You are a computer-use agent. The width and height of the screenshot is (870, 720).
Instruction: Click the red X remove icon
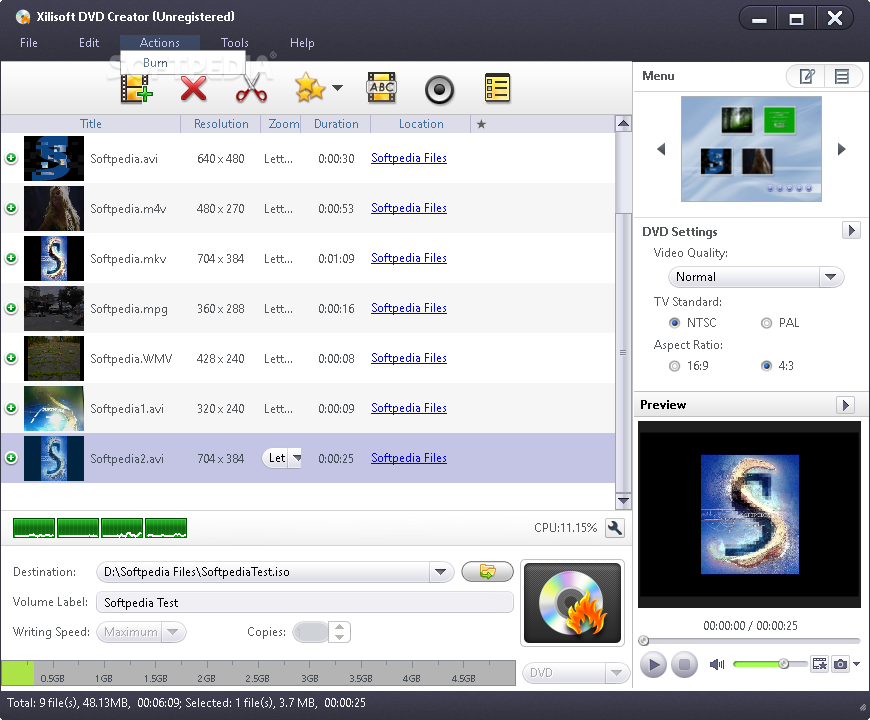tap(193, 89)
